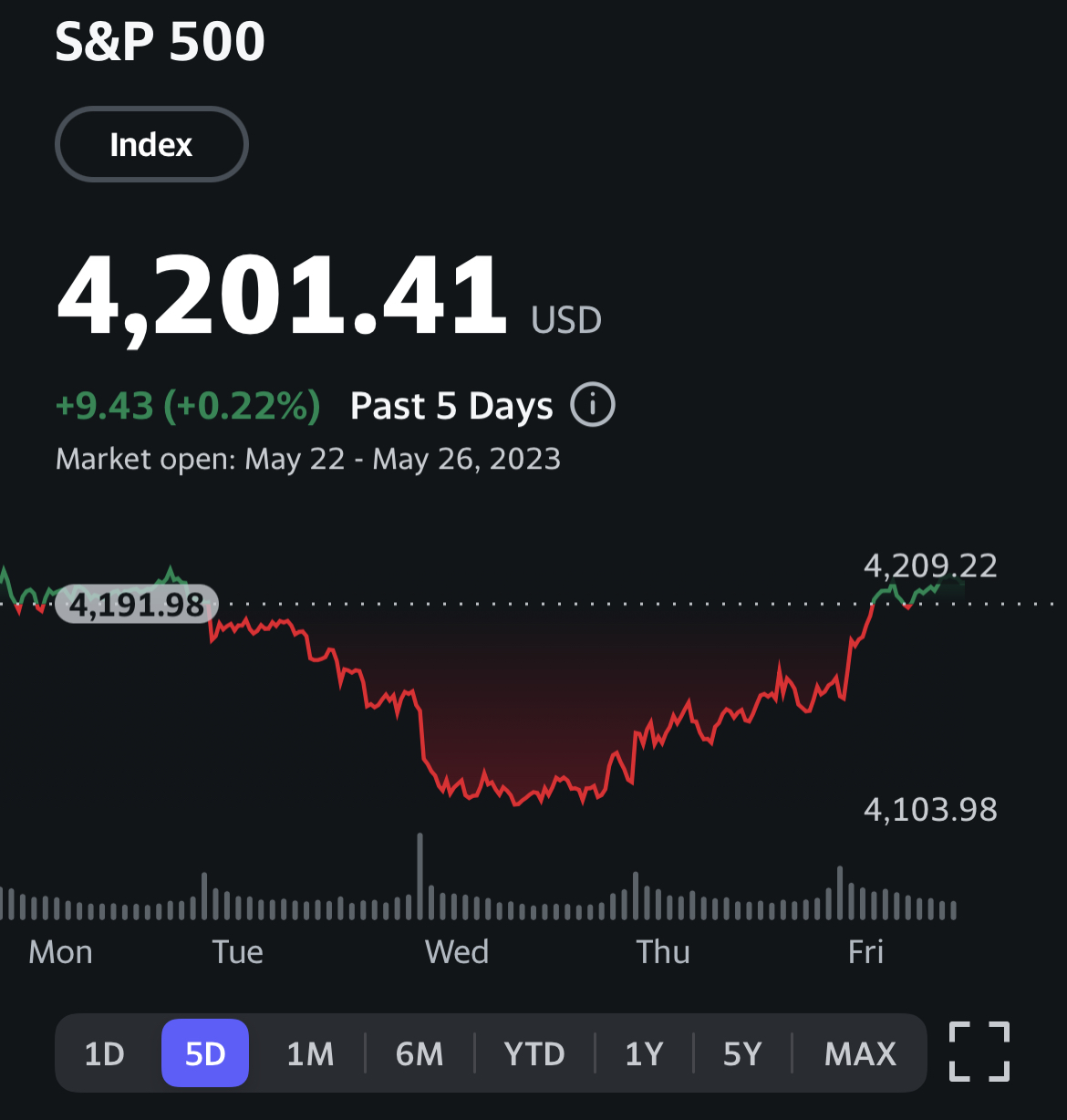Click the 4,191.98 previous close label

pyautogui.click(x=137, y=604)
